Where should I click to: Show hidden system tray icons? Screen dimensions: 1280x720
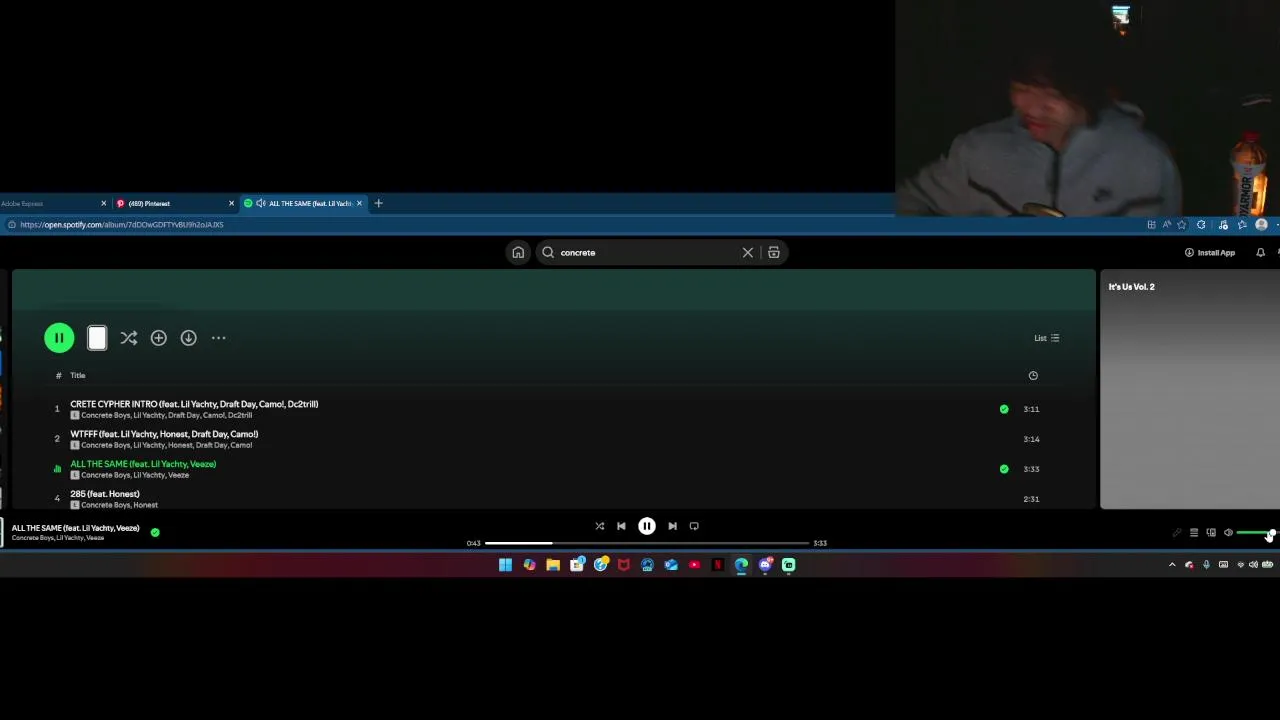point(1172,565)
